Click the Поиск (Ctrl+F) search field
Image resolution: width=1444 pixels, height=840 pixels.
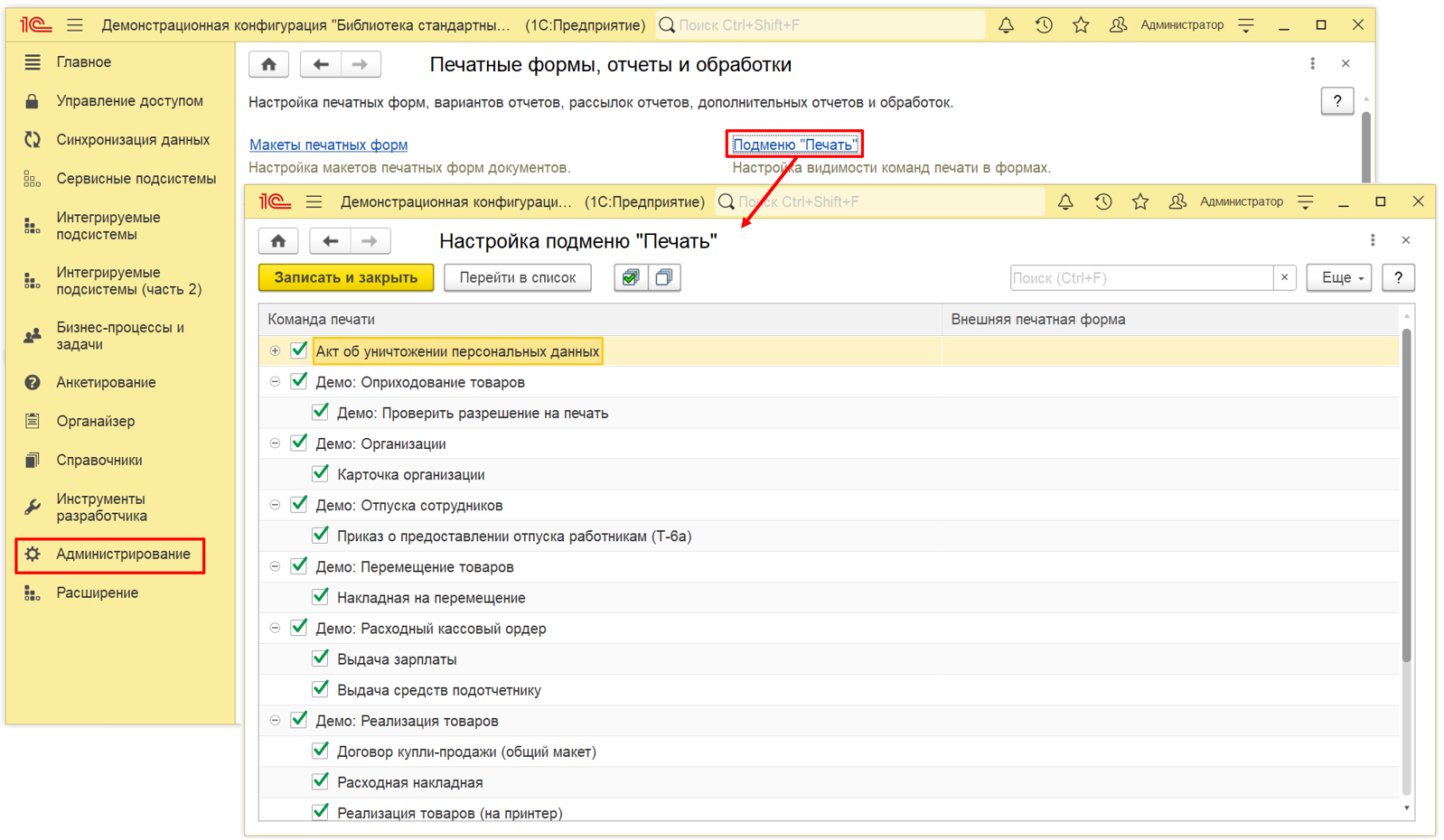point(1141,277)
